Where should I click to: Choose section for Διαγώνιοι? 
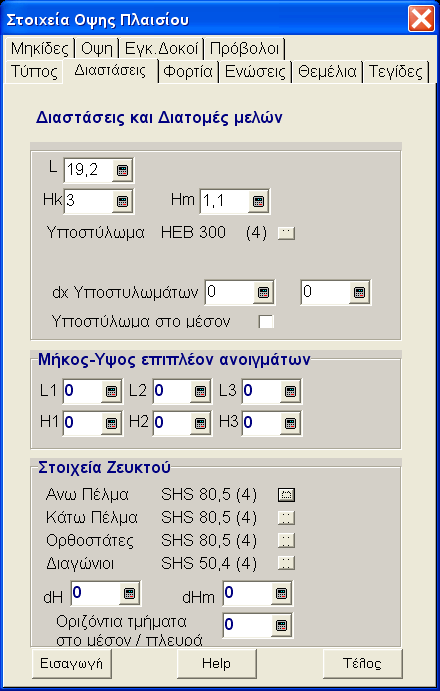[x=286, y=563]
